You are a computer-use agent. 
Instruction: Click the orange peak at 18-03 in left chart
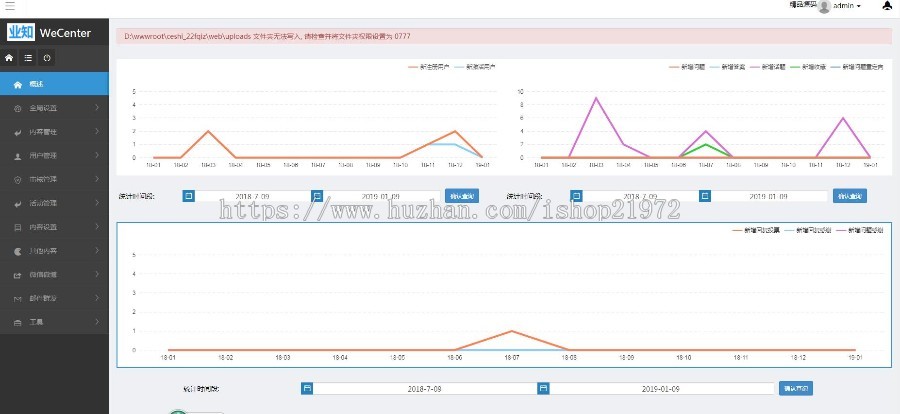[208, 131]
